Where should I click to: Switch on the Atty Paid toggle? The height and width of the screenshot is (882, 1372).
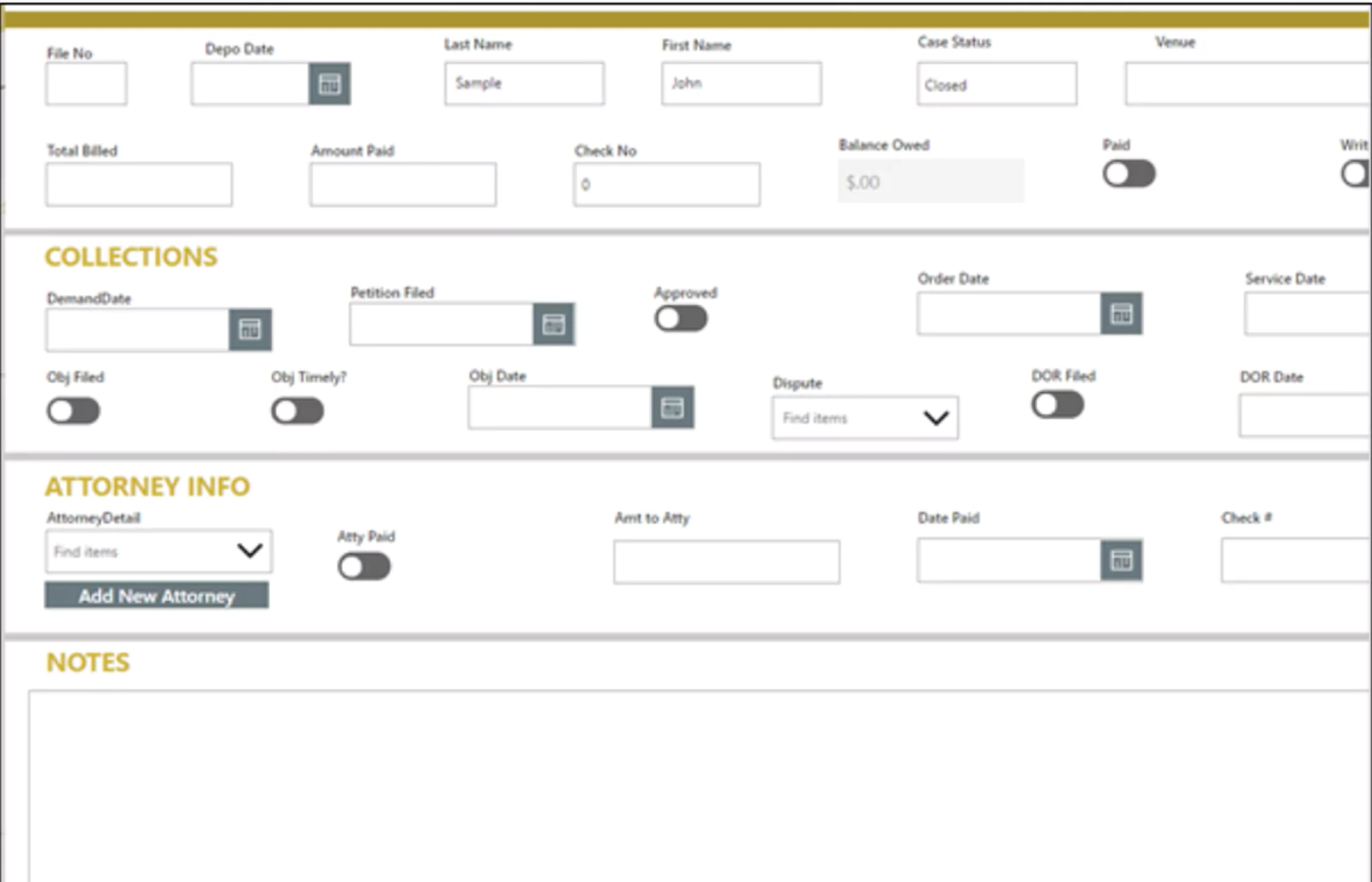click(364, 567)
